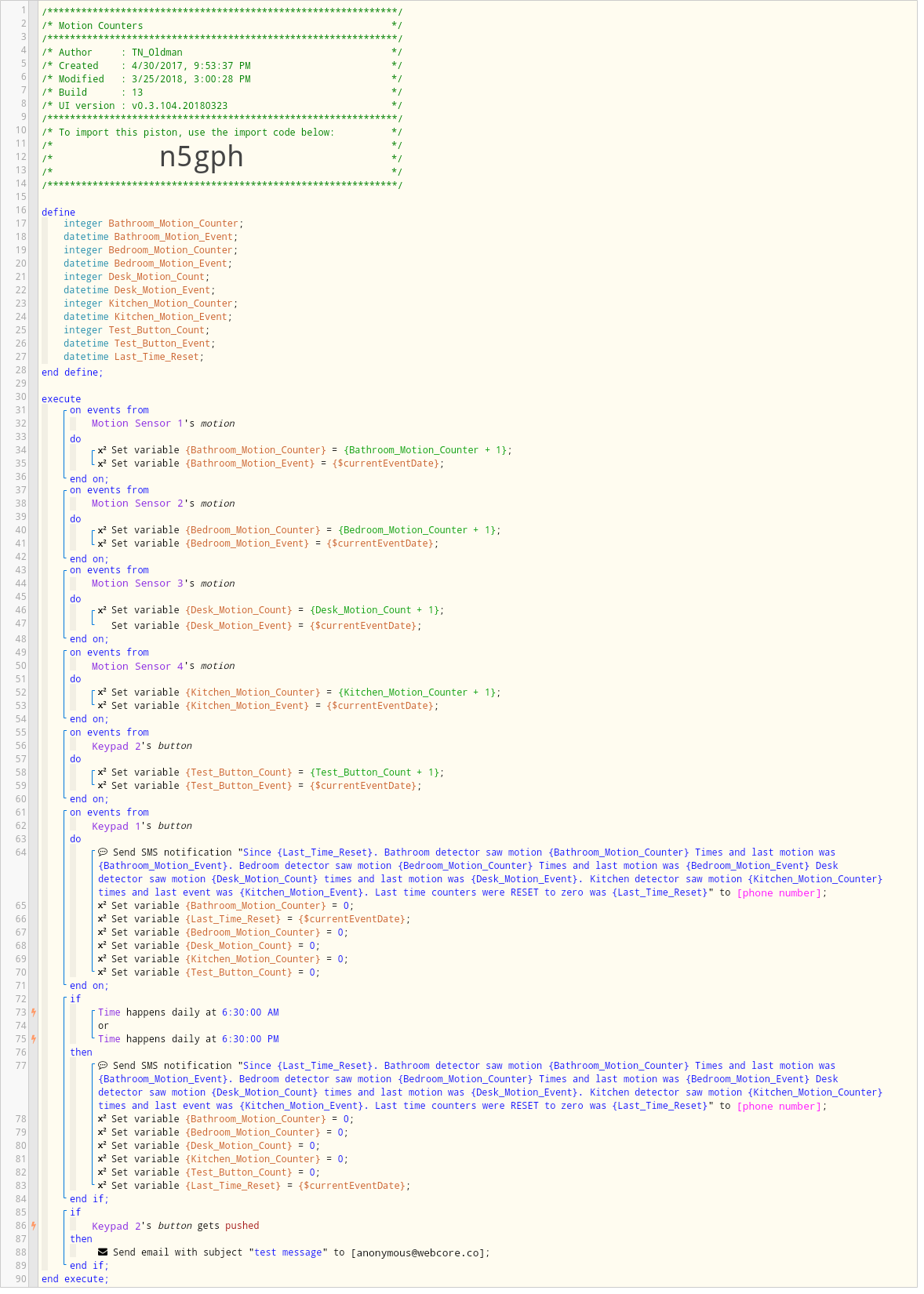Click the Motion Sensor 1 device name
Screen dimensions: 924x1294
coord(137,423)
